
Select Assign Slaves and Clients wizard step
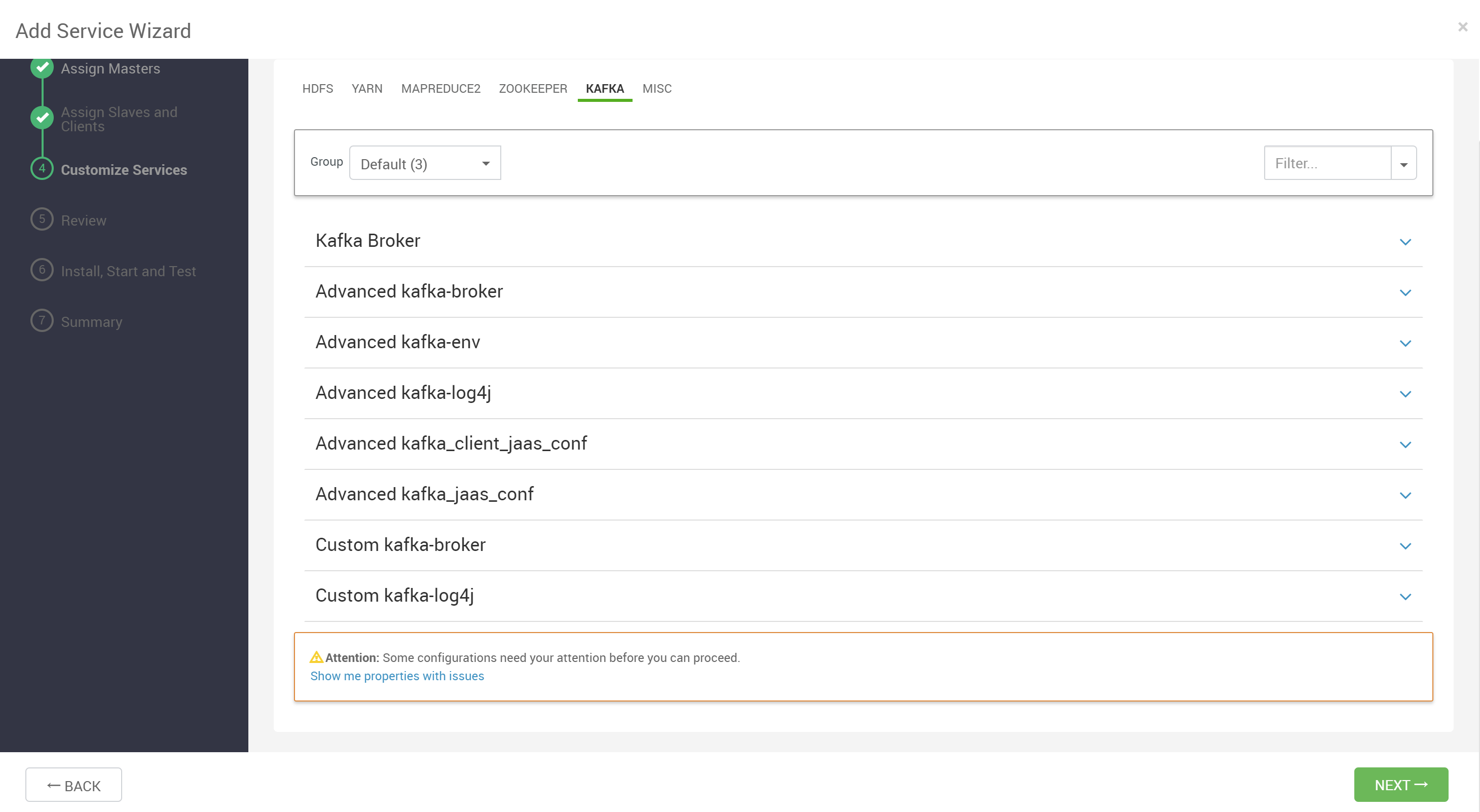click(x=119, y=119)
